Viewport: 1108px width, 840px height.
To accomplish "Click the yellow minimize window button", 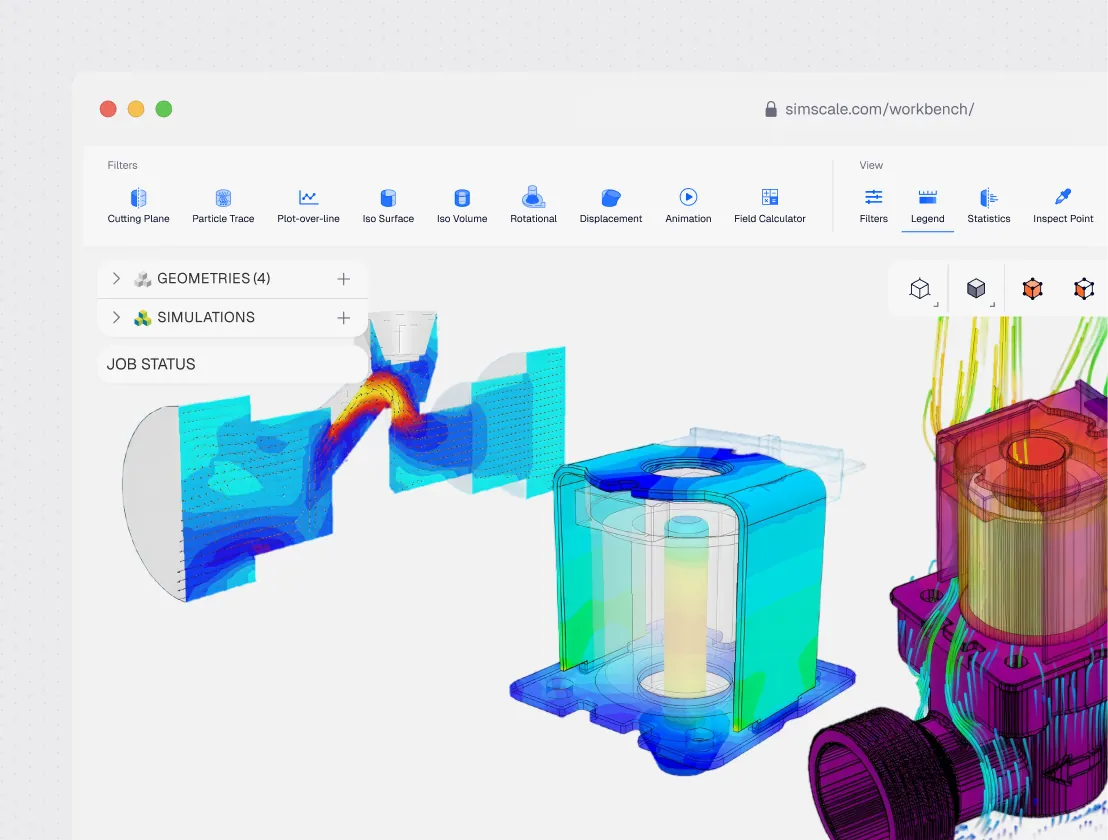I will click(x=136, y=109).
